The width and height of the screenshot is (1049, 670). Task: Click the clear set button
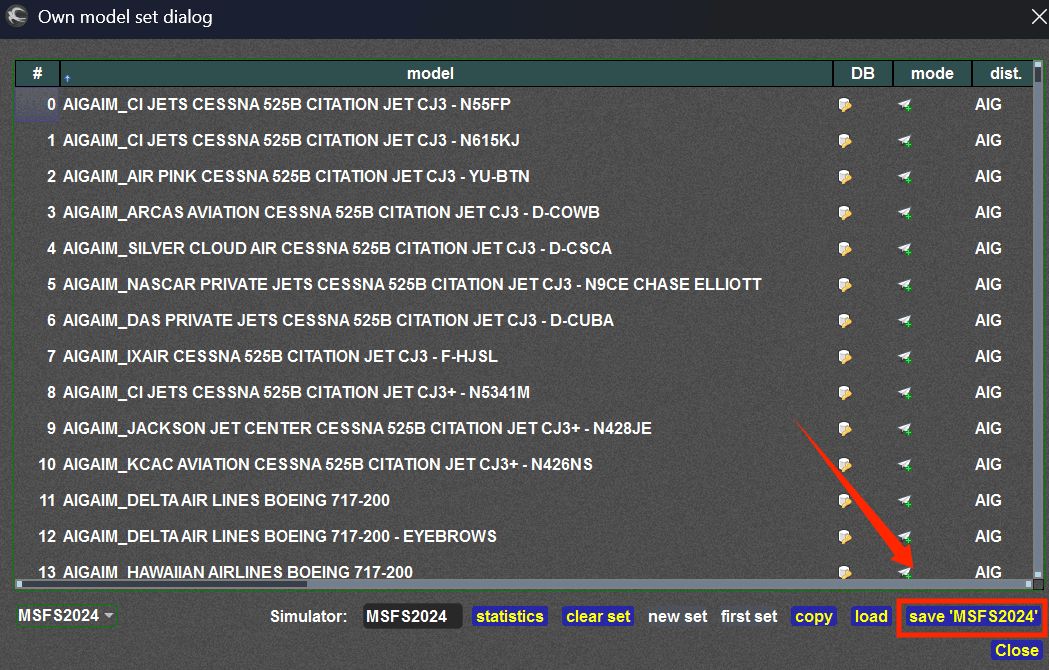pyautogui.click(x=598, y=616)
